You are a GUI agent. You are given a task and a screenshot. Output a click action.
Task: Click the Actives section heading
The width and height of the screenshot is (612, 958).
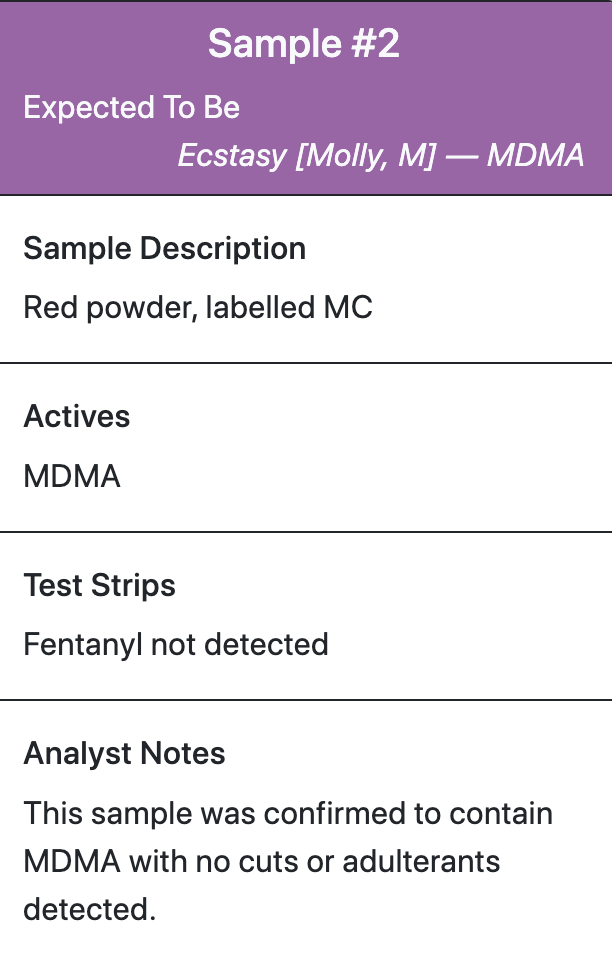tap(76, 417)
